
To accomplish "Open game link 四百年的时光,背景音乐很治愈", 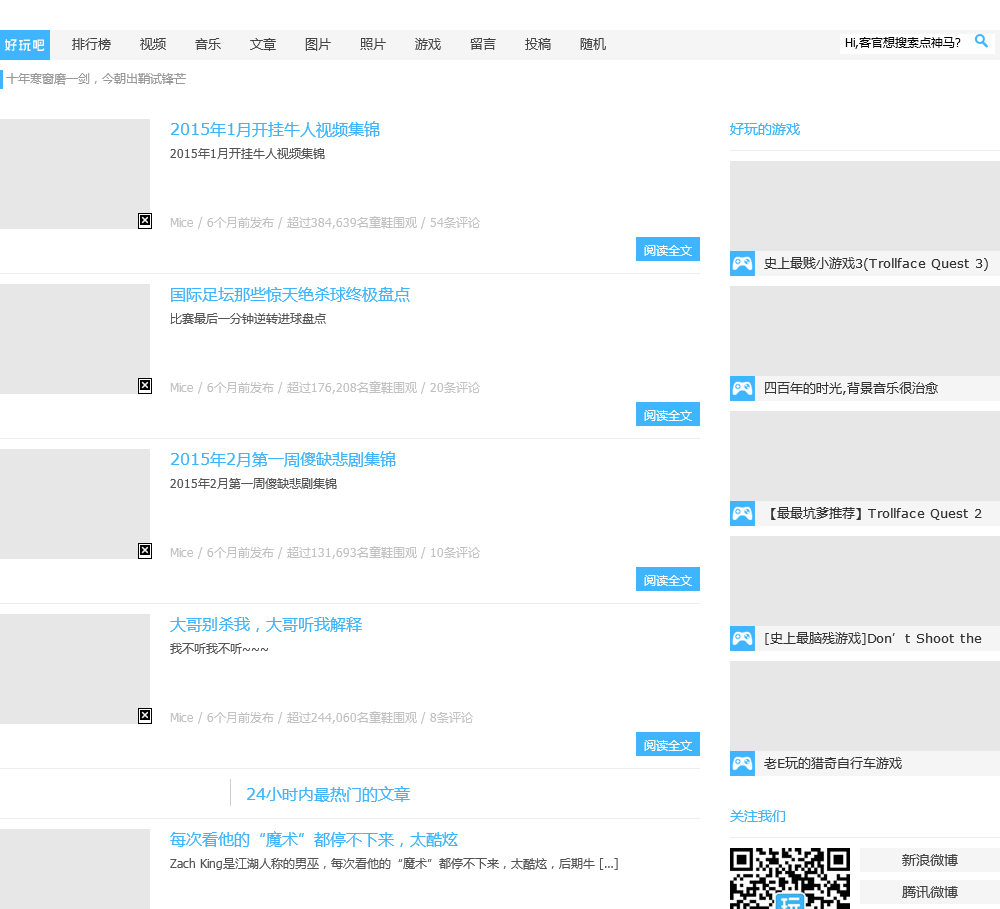I will 851,388.
